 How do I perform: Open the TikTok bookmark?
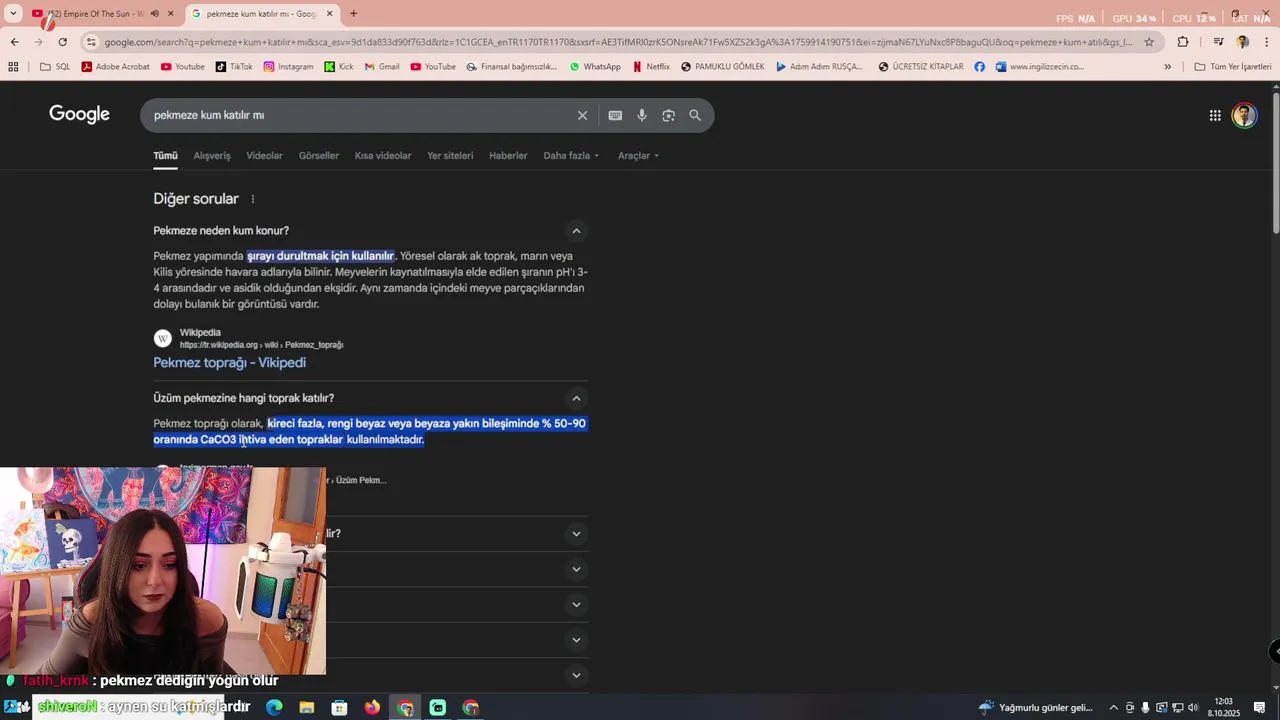pos(234,67)
